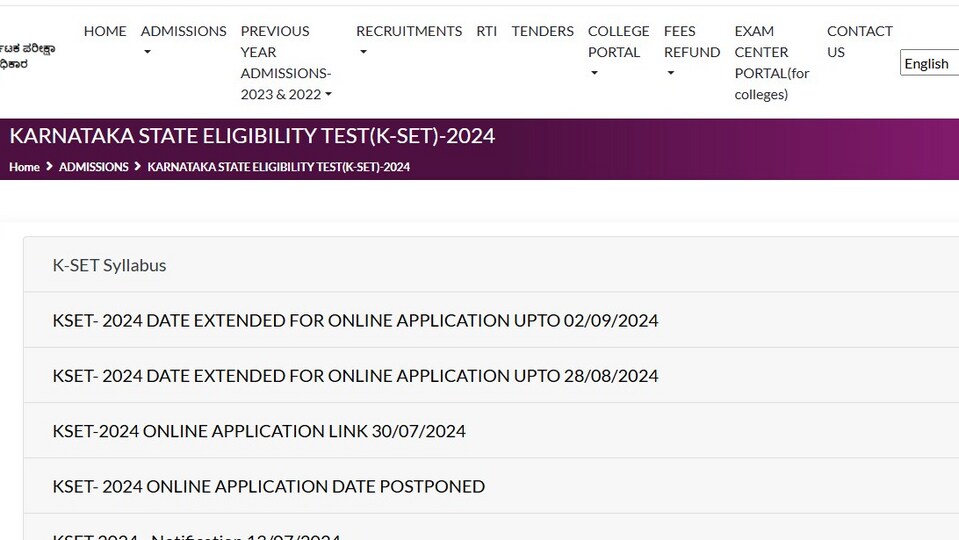The image size is (959, 540).
Task: Open the RTI menu item
Action: click(487, 31)
